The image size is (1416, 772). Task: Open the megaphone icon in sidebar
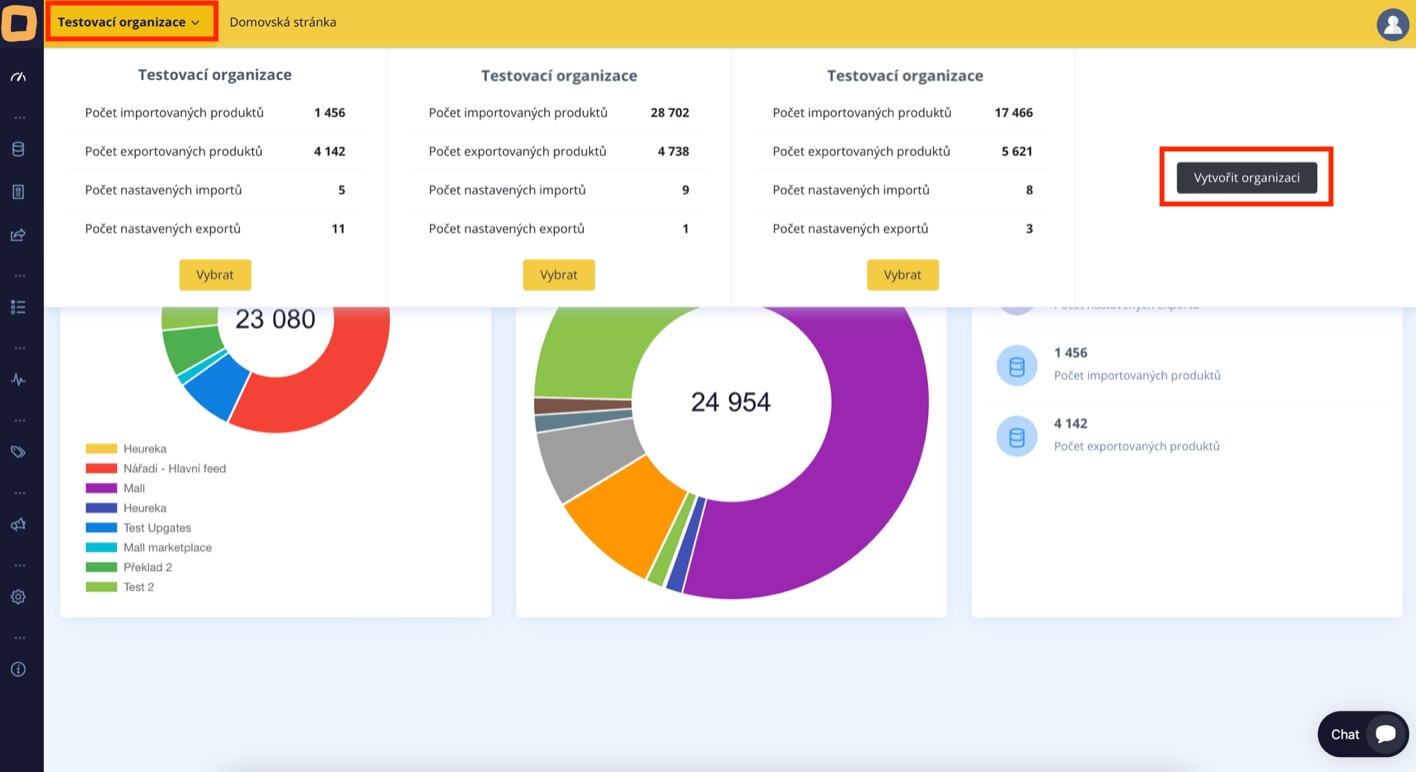[x=18, y=524]
